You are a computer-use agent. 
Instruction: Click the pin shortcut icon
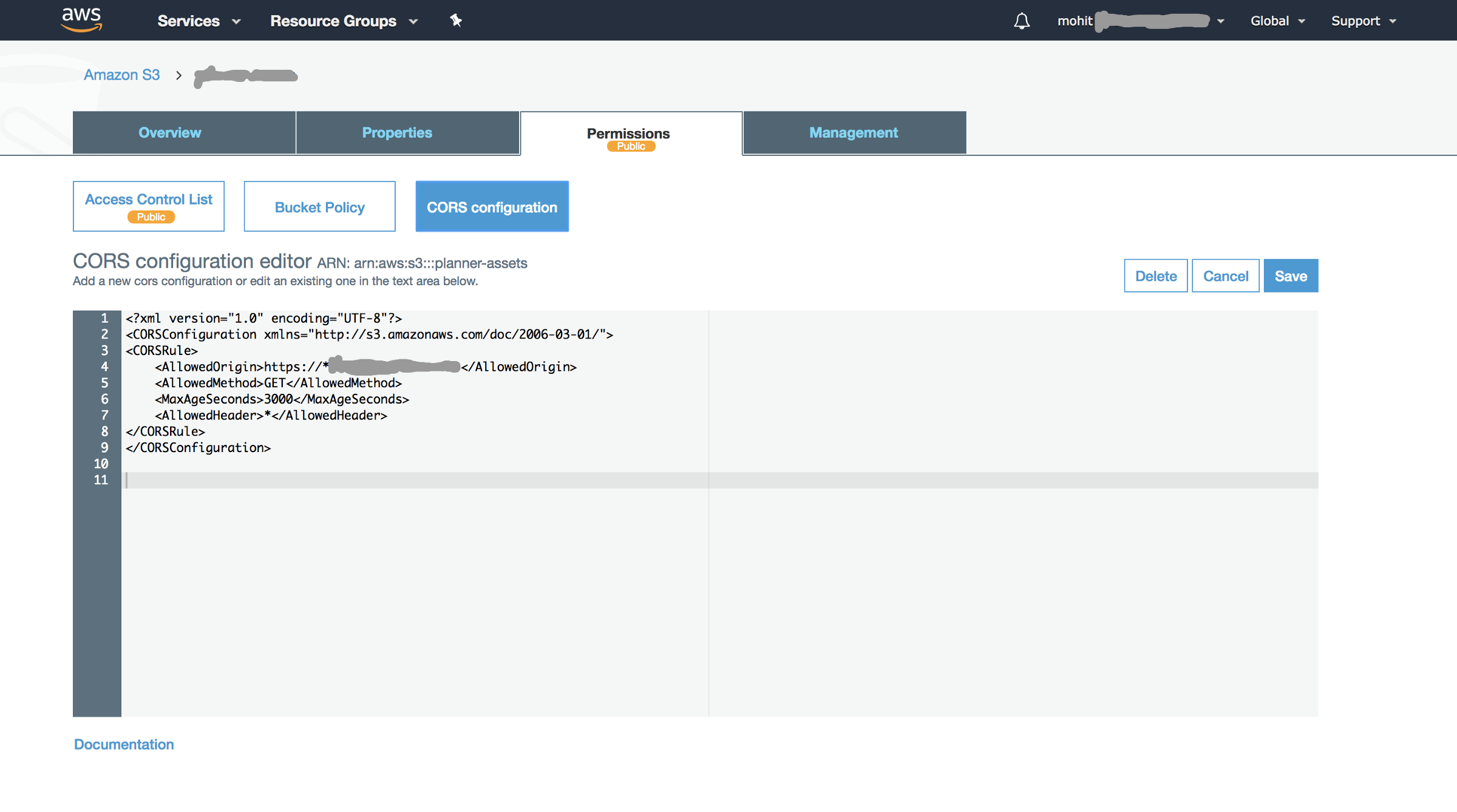(456, 21)
